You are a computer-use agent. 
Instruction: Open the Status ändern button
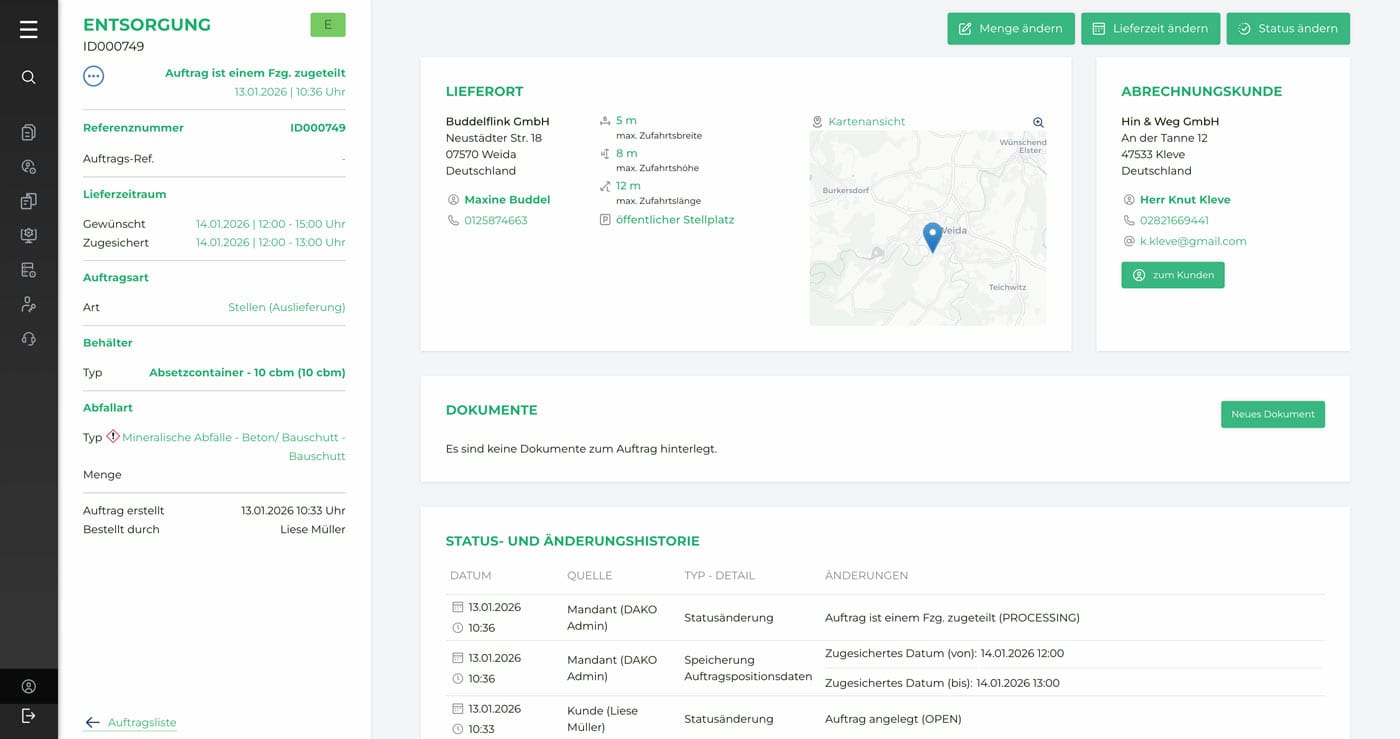(1287, 29)
